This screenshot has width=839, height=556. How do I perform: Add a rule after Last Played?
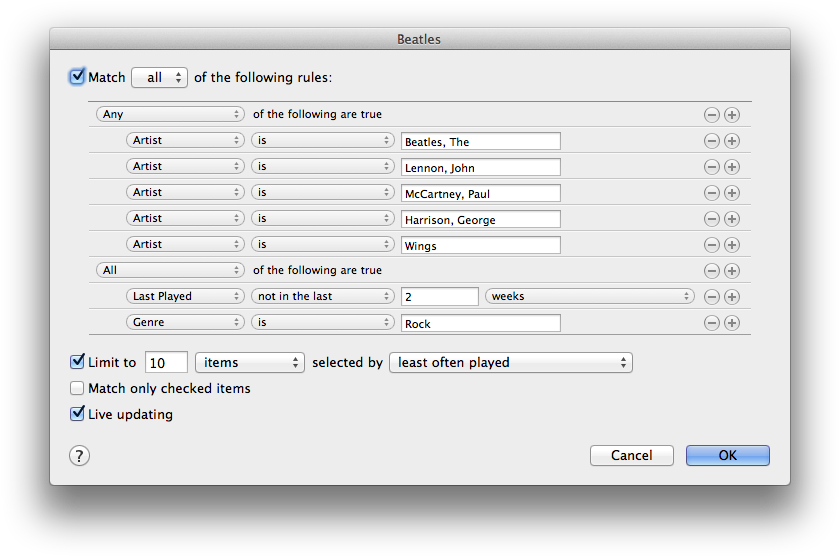(732, 297)
